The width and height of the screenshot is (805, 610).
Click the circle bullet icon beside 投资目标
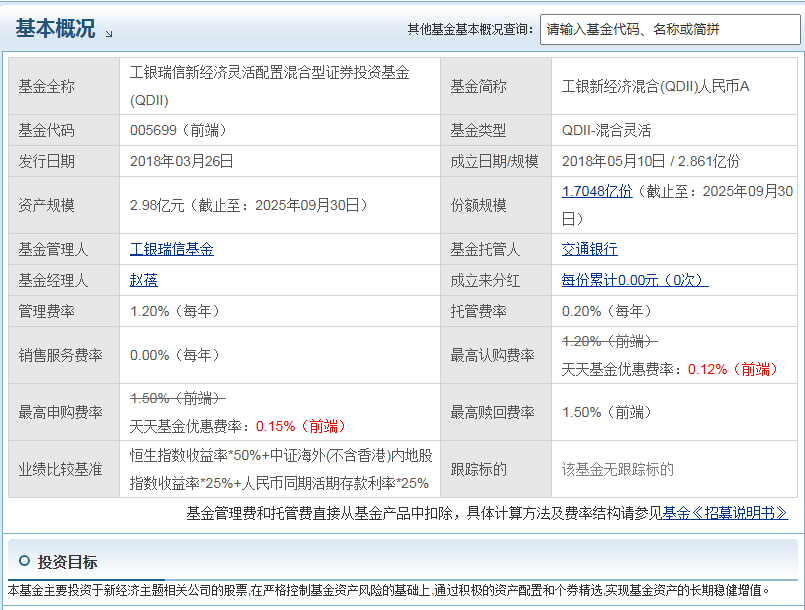(24, 561)
